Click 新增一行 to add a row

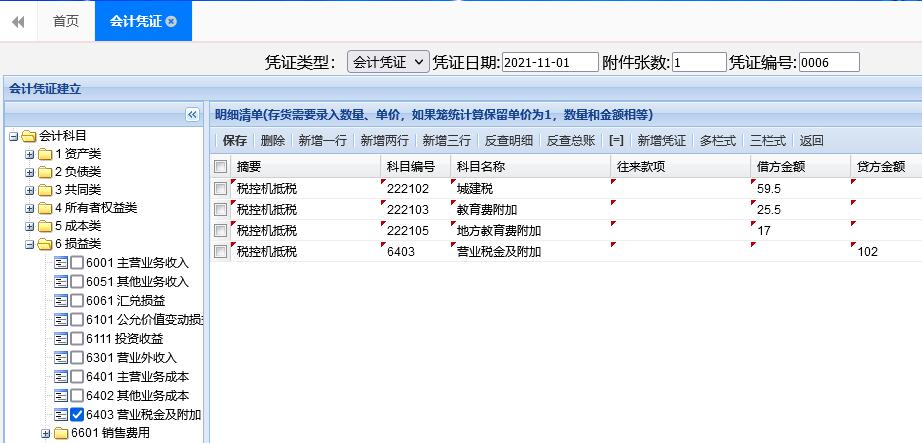point(322,141)
